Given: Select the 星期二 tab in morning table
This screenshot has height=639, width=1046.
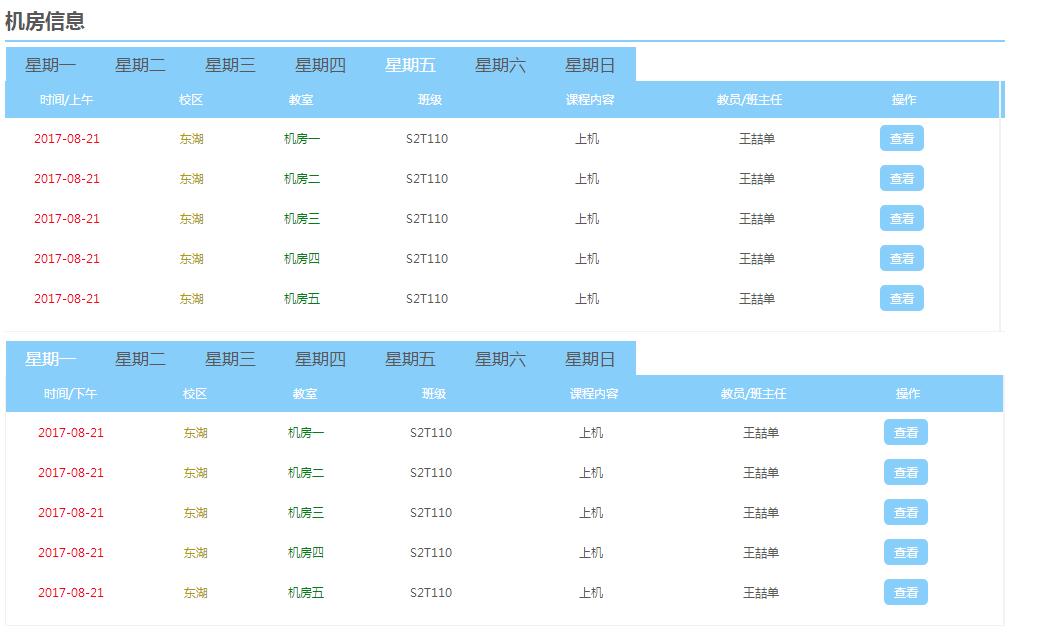Looking at the screenshot, I should (x=139, y=64).
